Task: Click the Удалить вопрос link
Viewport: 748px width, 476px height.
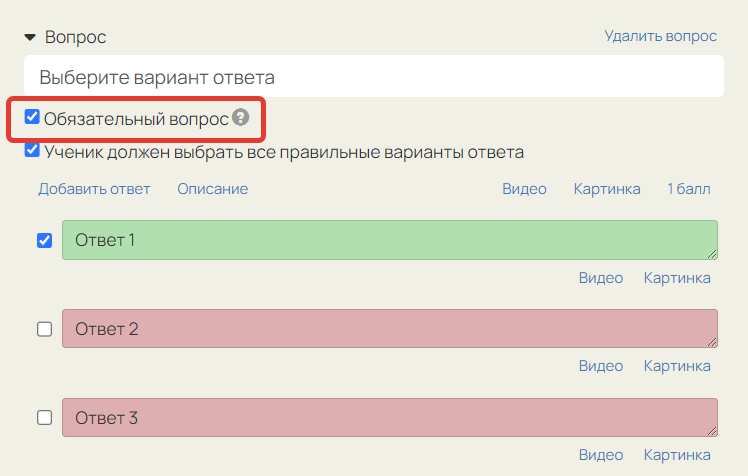Action: 660,36
